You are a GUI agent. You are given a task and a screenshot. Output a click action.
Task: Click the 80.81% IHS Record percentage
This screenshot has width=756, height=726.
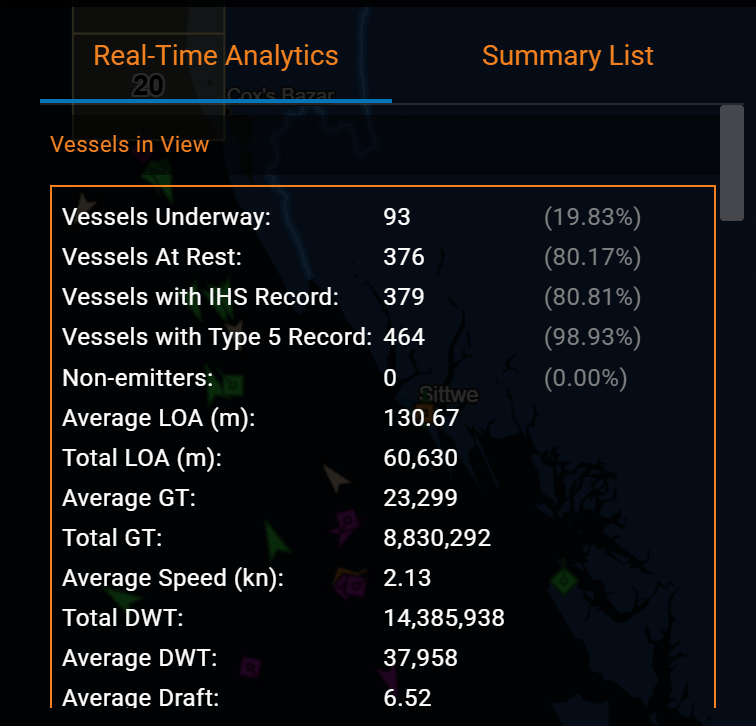click(593, 297)
